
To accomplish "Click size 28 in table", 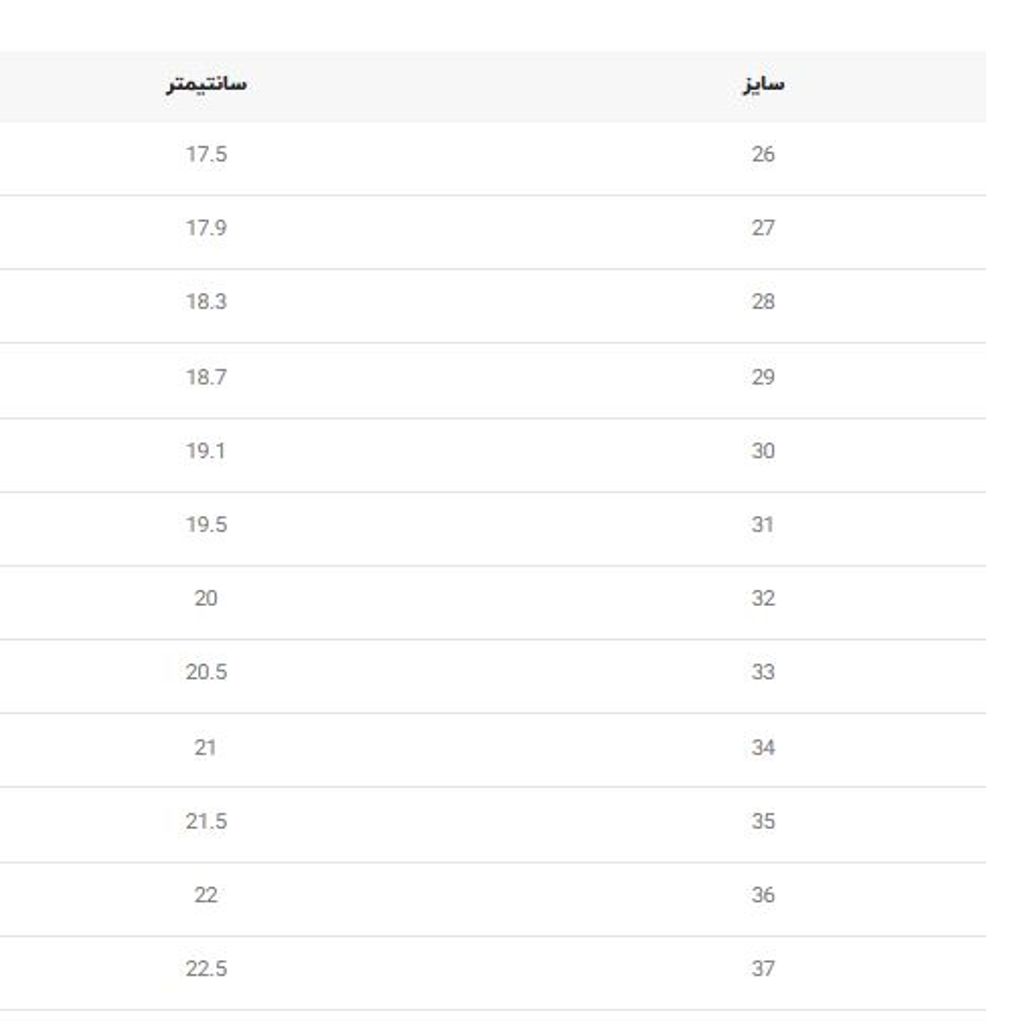I will tap(763, 302).
